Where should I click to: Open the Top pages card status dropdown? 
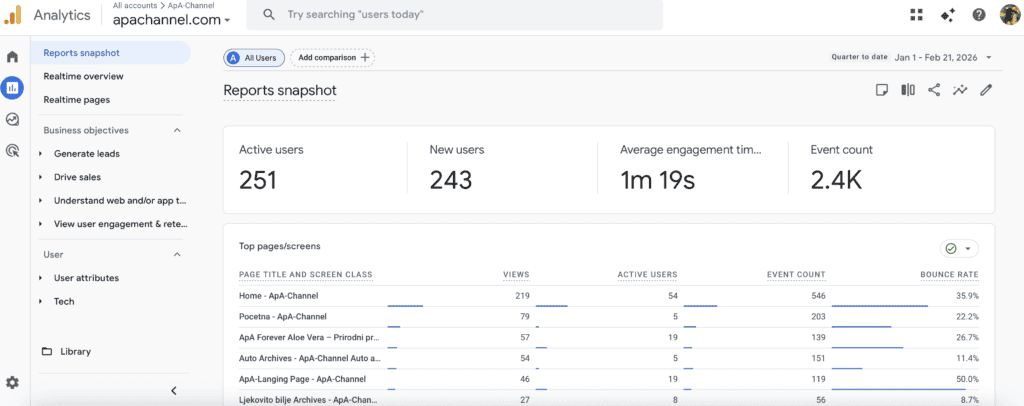click(x=959, y=249)
